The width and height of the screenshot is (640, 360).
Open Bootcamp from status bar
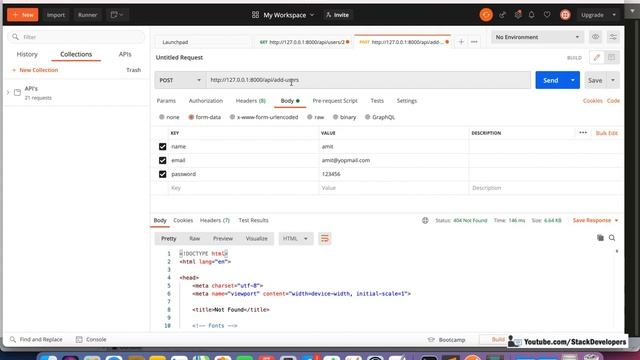point(447,340)
